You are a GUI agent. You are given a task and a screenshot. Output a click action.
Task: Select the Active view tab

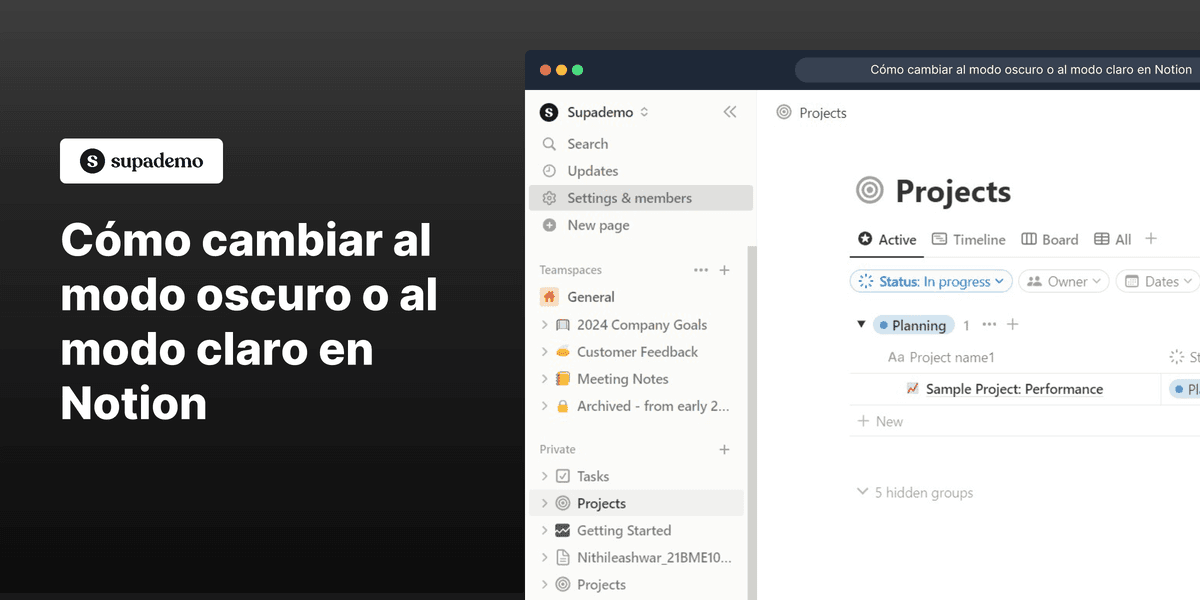click(x=886, y=239)
